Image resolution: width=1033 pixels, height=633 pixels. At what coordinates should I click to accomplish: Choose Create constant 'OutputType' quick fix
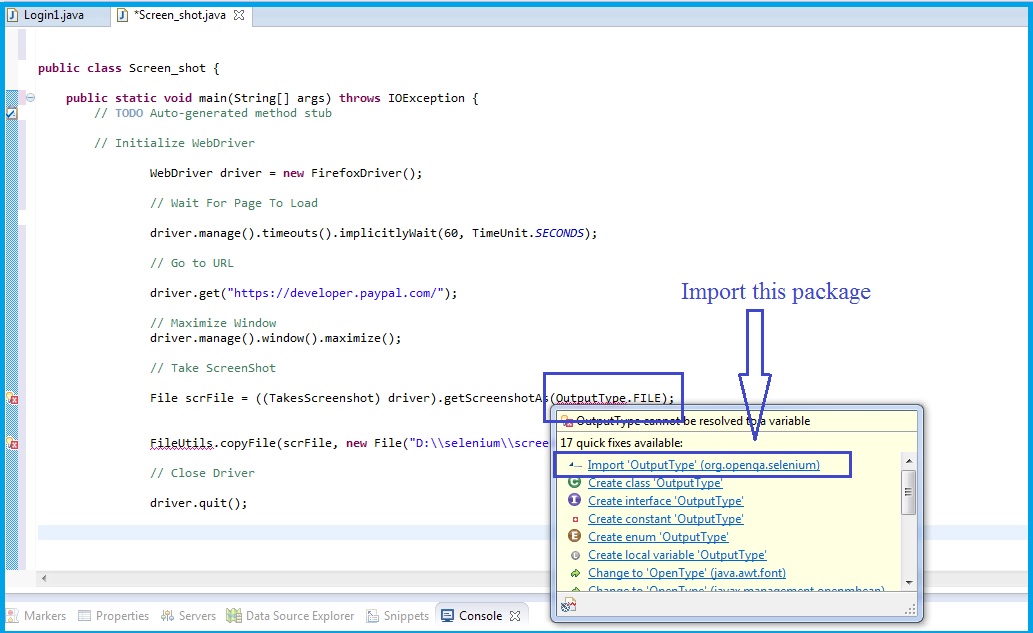pos(665,519)
